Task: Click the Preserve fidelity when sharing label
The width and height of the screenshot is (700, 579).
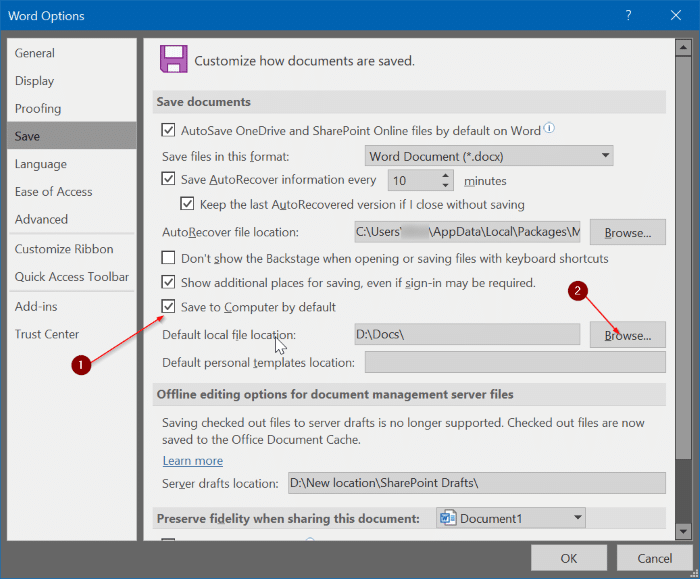Action: pos(288,518)
